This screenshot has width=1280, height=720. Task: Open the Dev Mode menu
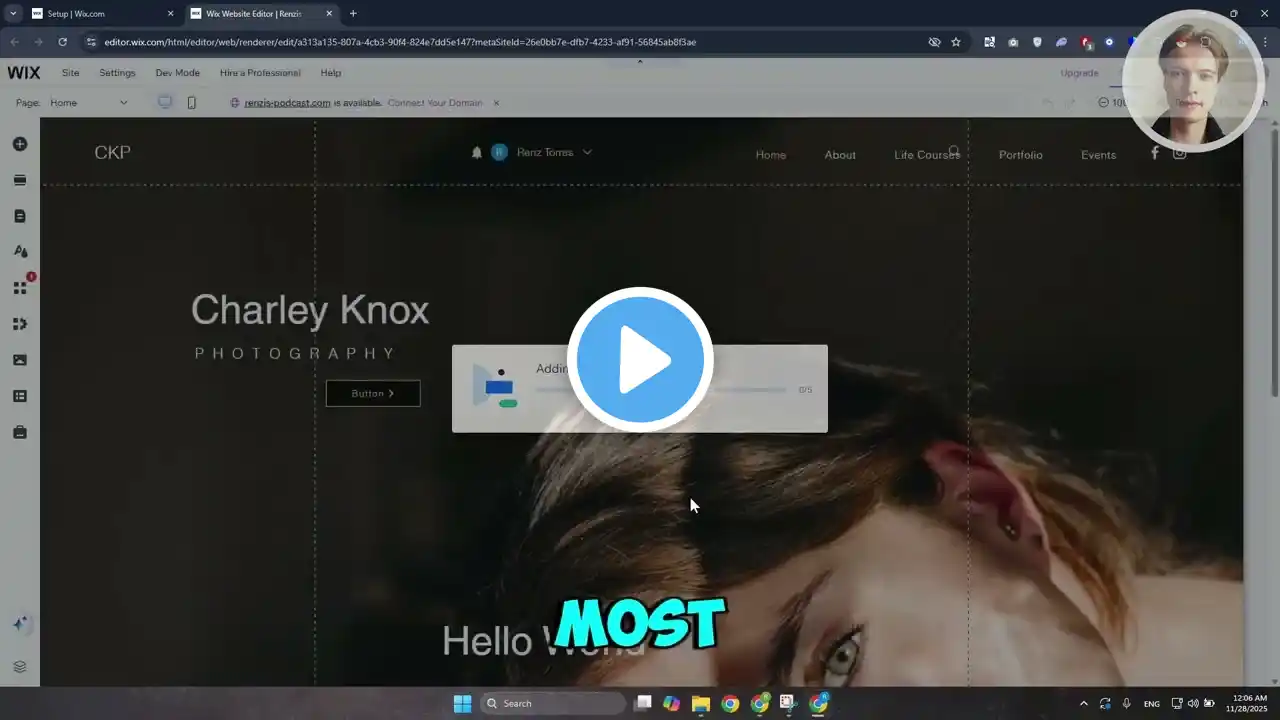[178, 73]
